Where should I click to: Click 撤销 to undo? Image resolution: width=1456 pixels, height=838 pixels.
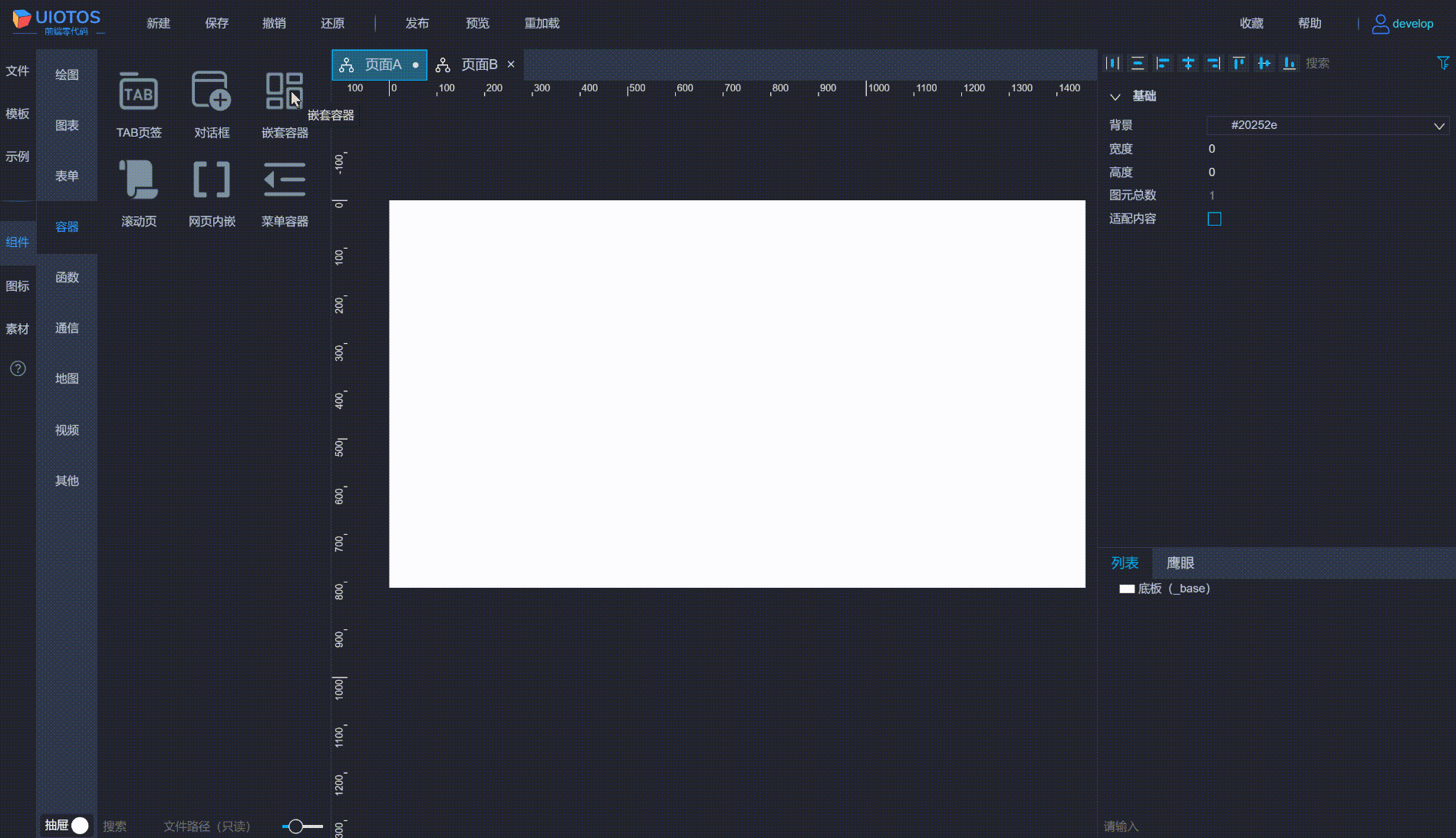click(x=275, y=24)
